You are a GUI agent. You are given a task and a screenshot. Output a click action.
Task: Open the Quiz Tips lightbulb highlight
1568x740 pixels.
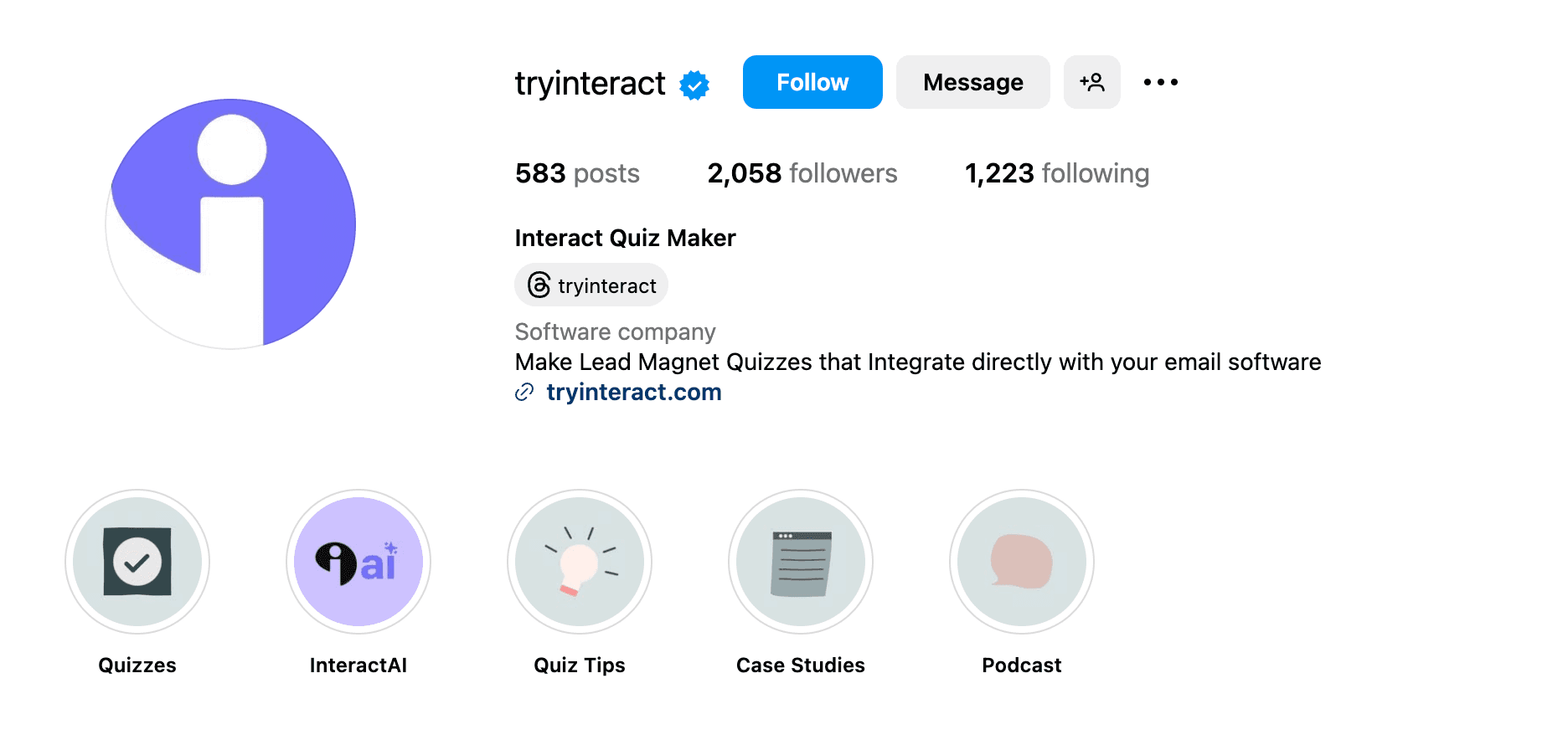tap(580, 561)
